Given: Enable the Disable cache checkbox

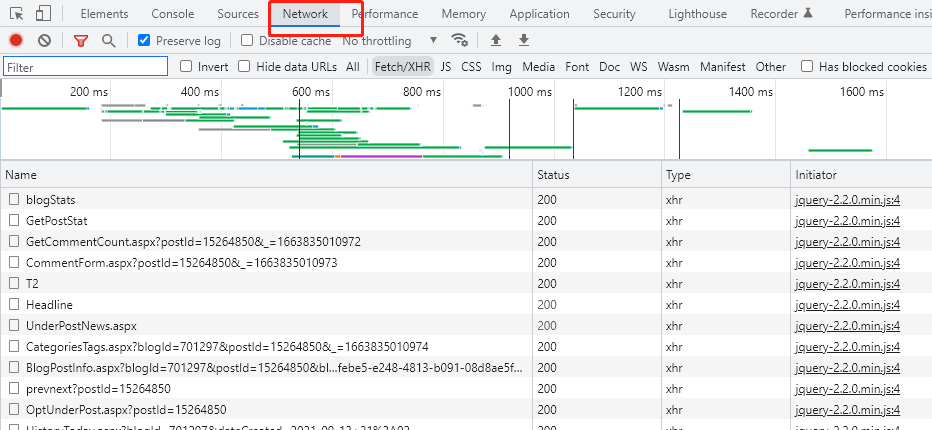Looking at the screenshot, I should [x=247, y=40].
